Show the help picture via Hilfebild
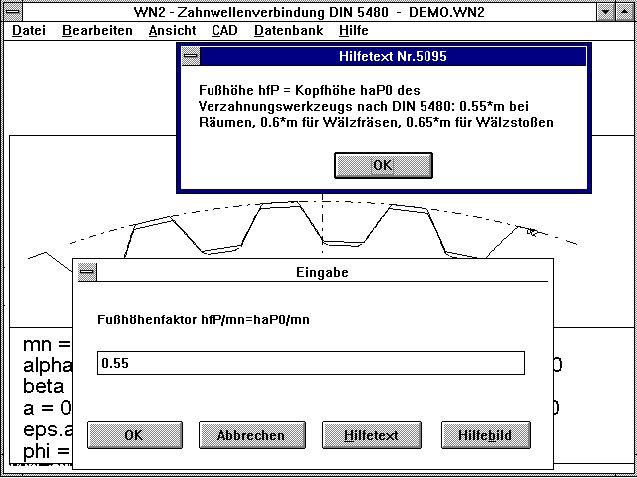 (485, 435)
